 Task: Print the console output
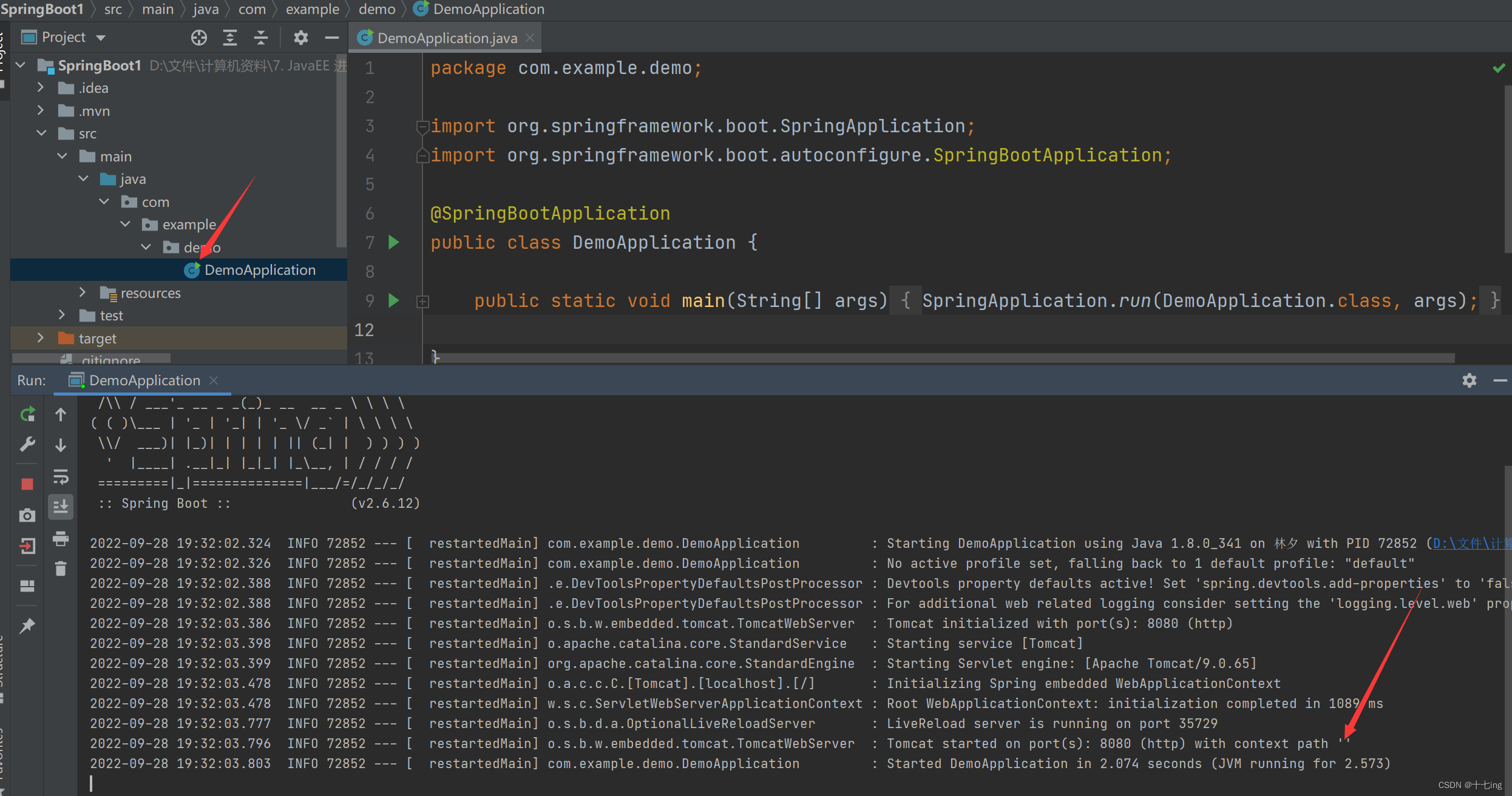pyautogui.click(x=61, y=538)
